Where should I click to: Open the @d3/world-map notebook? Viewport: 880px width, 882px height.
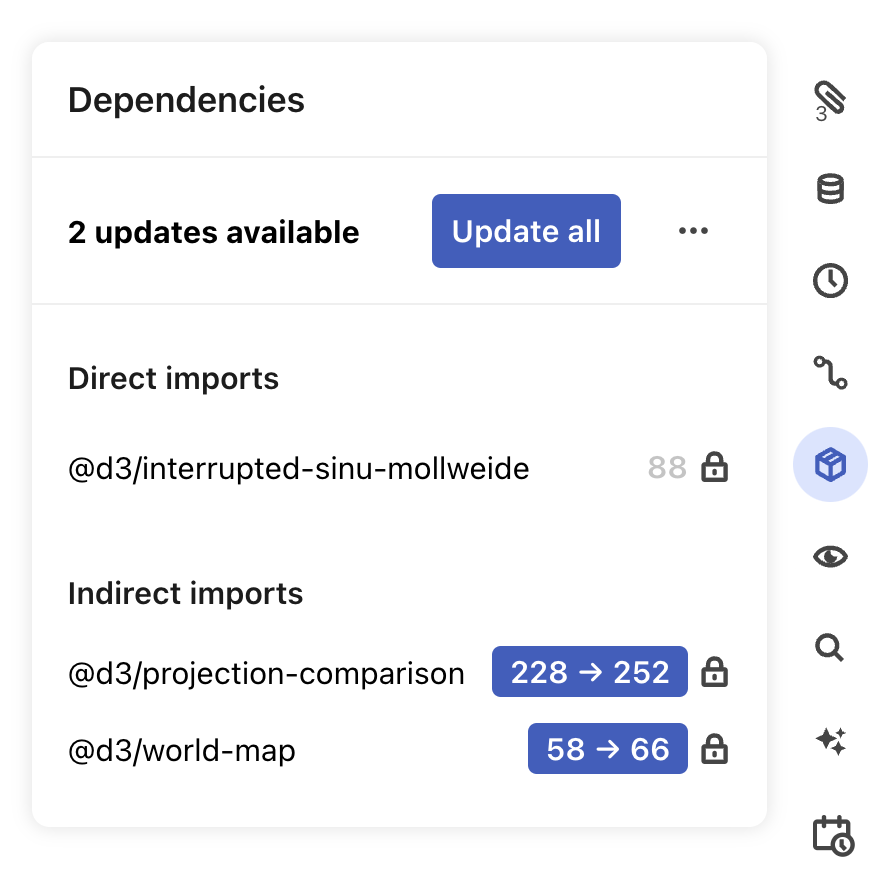pos(183,750)
